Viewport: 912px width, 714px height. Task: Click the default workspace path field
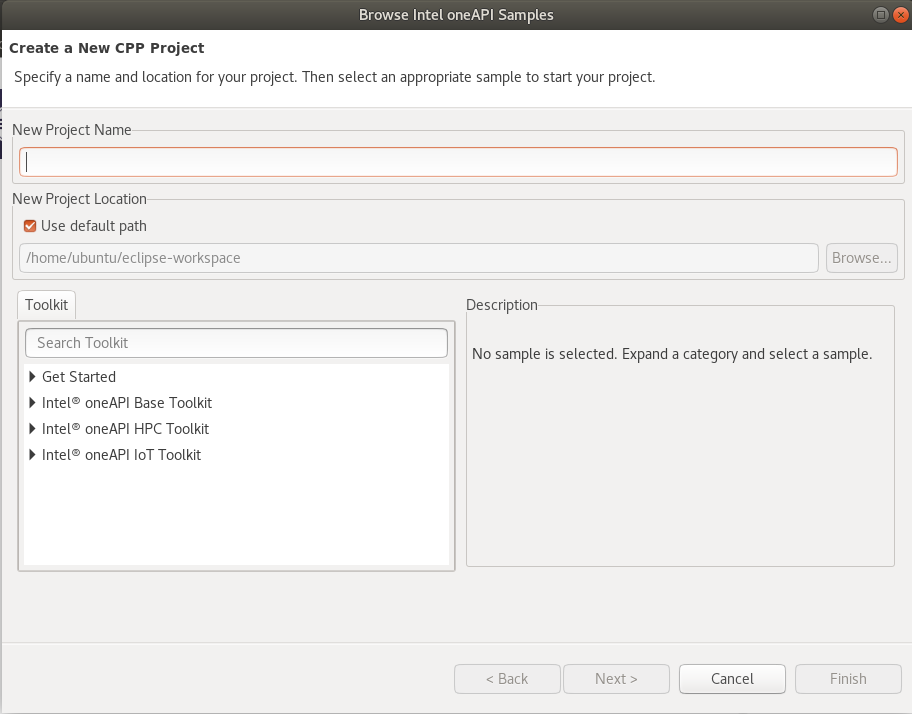pyautogui.click(x=418, y=258)
